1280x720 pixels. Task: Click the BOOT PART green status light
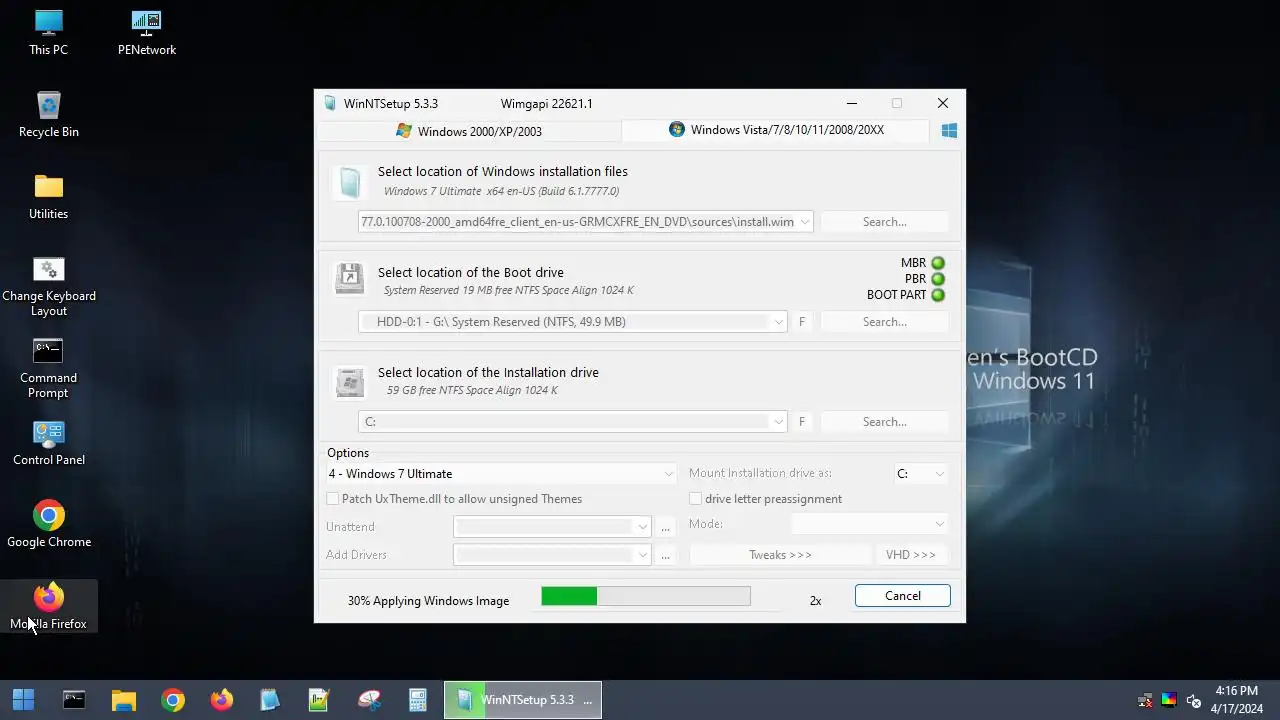[938, 295]
